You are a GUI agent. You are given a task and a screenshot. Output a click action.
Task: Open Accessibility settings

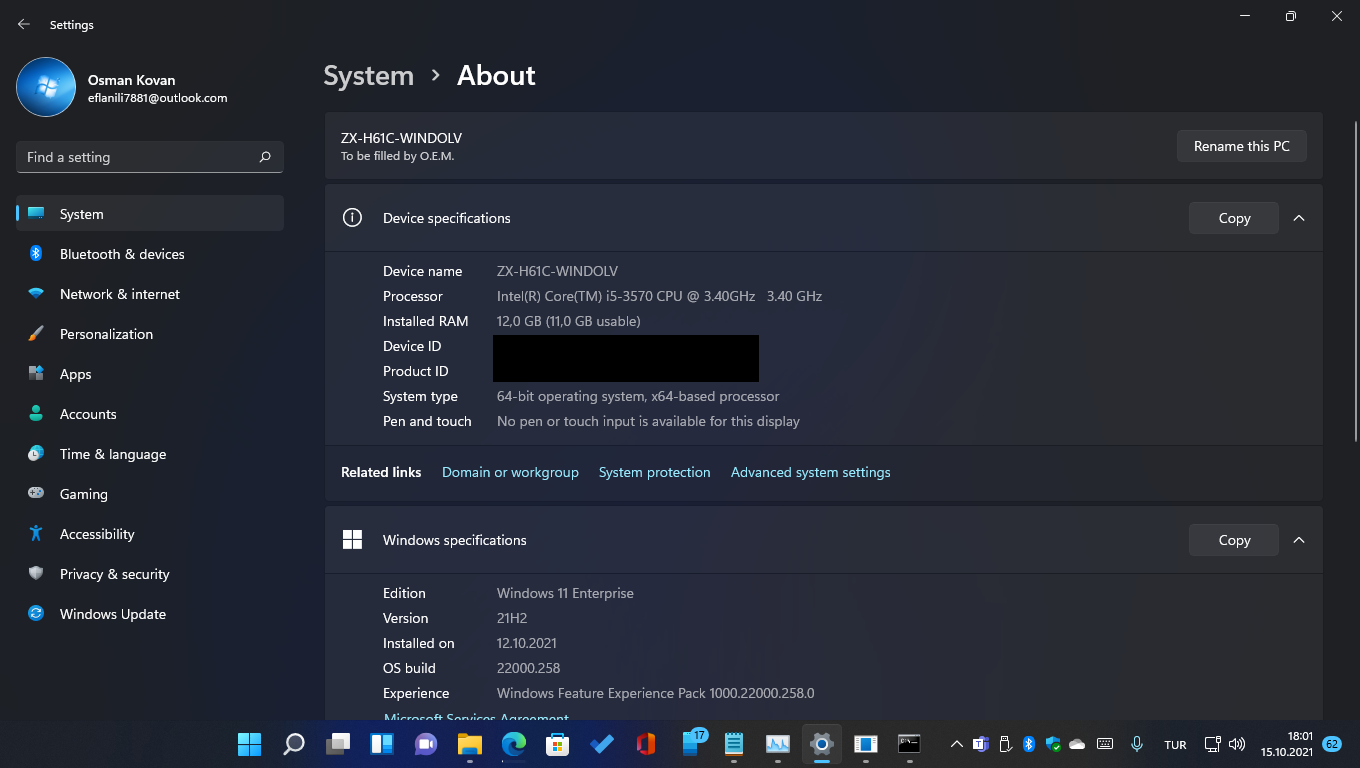coord(150,534)
